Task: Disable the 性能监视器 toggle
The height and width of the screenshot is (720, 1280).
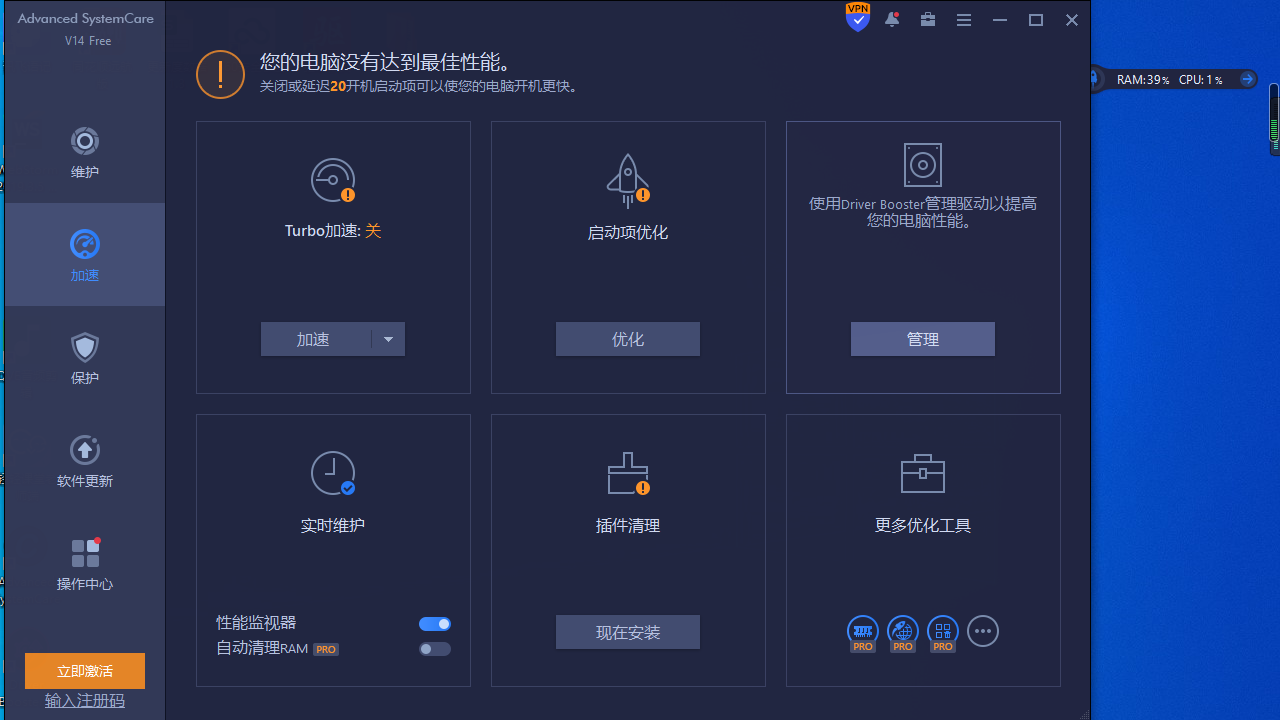Action: [435, 623]
